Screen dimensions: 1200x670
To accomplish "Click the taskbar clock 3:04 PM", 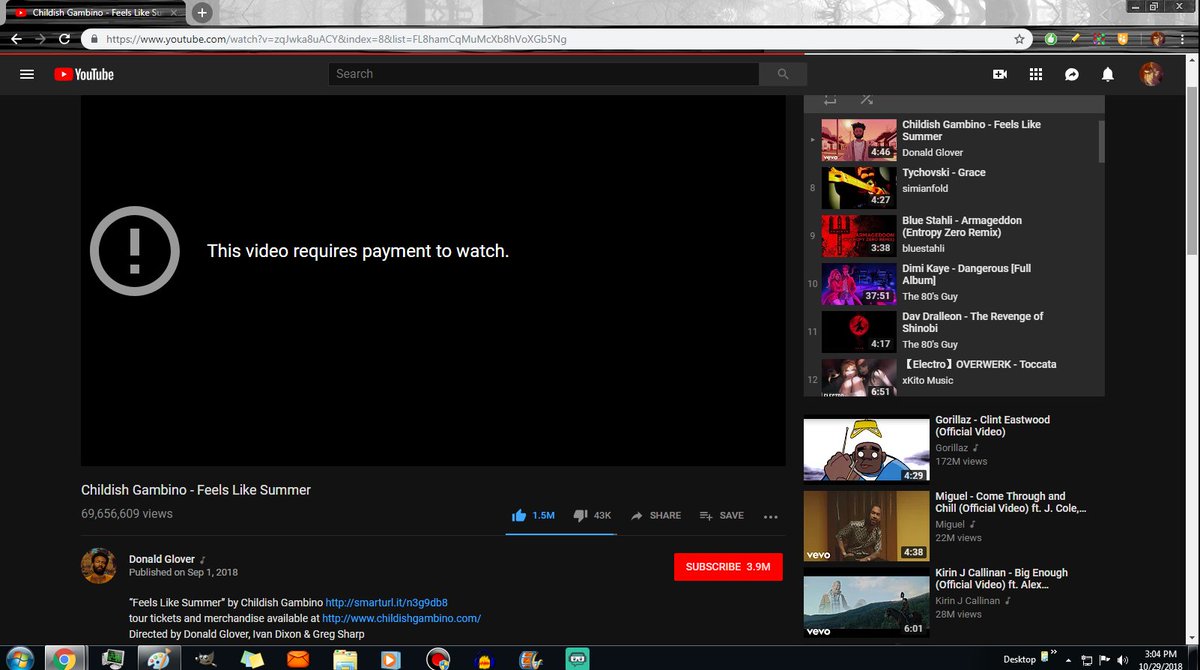I will [1159, 652].
